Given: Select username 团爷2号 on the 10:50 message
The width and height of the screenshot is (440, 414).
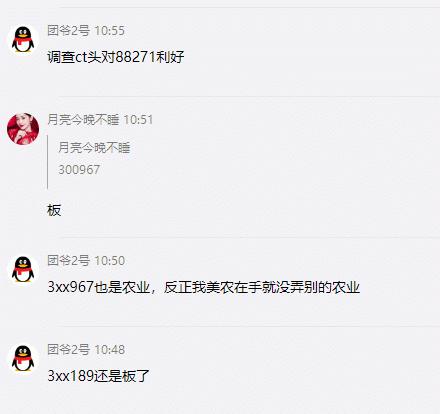Looking at the screenshot, I should click(69, 260).
